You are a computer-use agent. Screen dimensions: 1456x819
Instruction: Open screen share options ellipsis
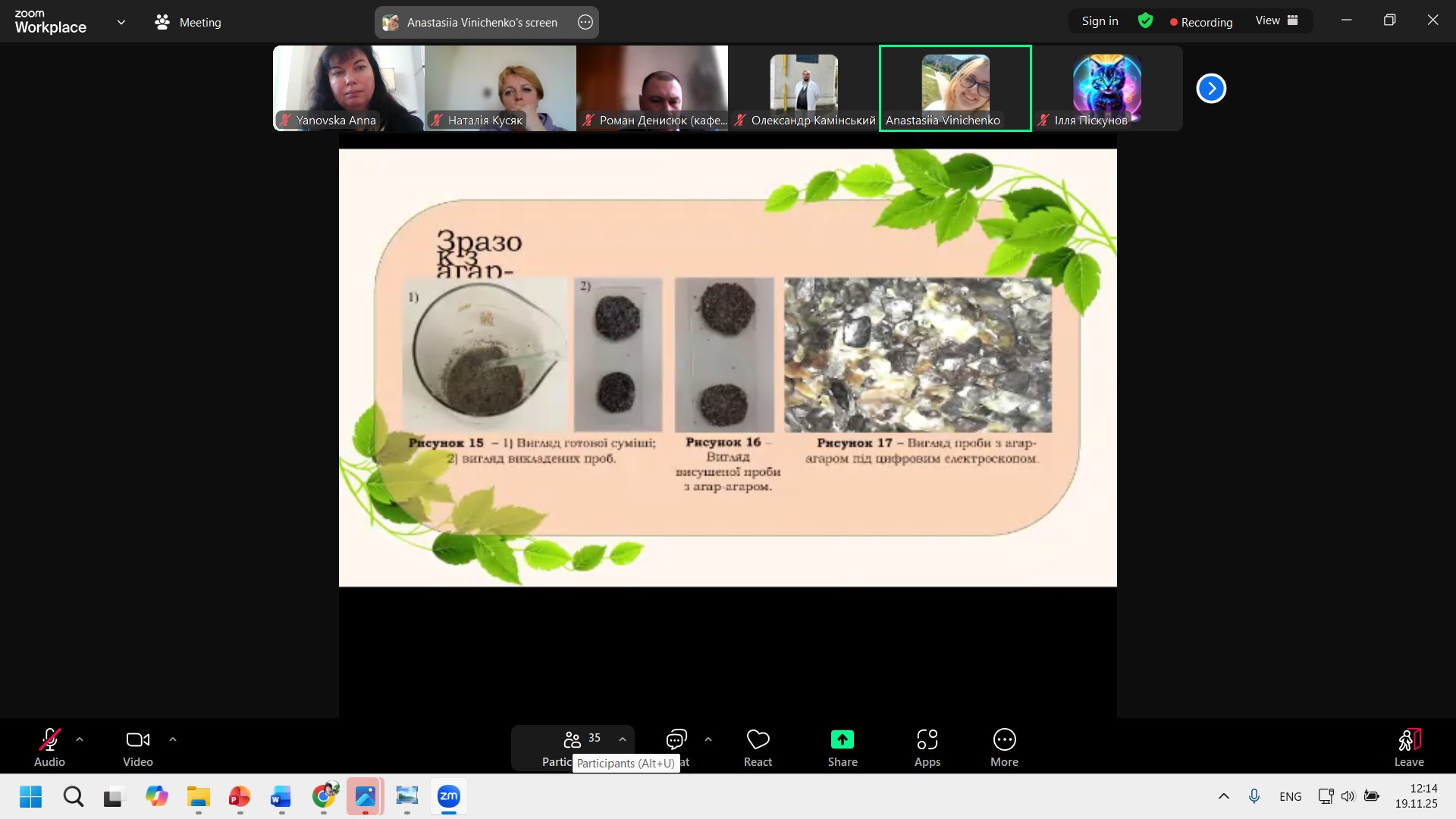(x=585, y=22)
